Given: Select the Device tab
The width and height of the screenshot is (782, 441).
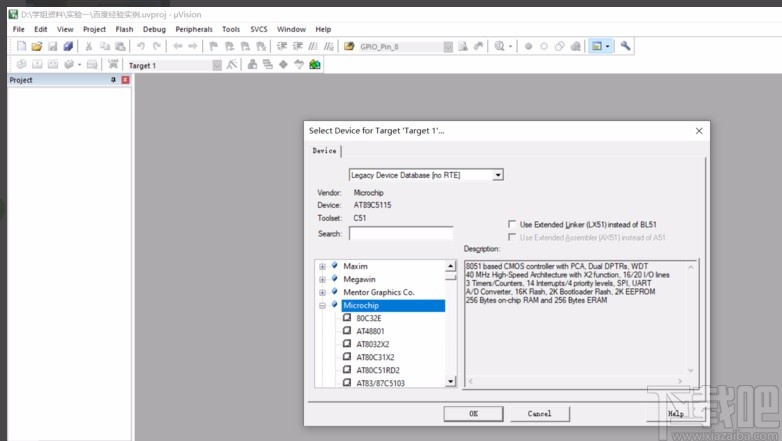Looking at the screenshot, I should coord(325,151).
